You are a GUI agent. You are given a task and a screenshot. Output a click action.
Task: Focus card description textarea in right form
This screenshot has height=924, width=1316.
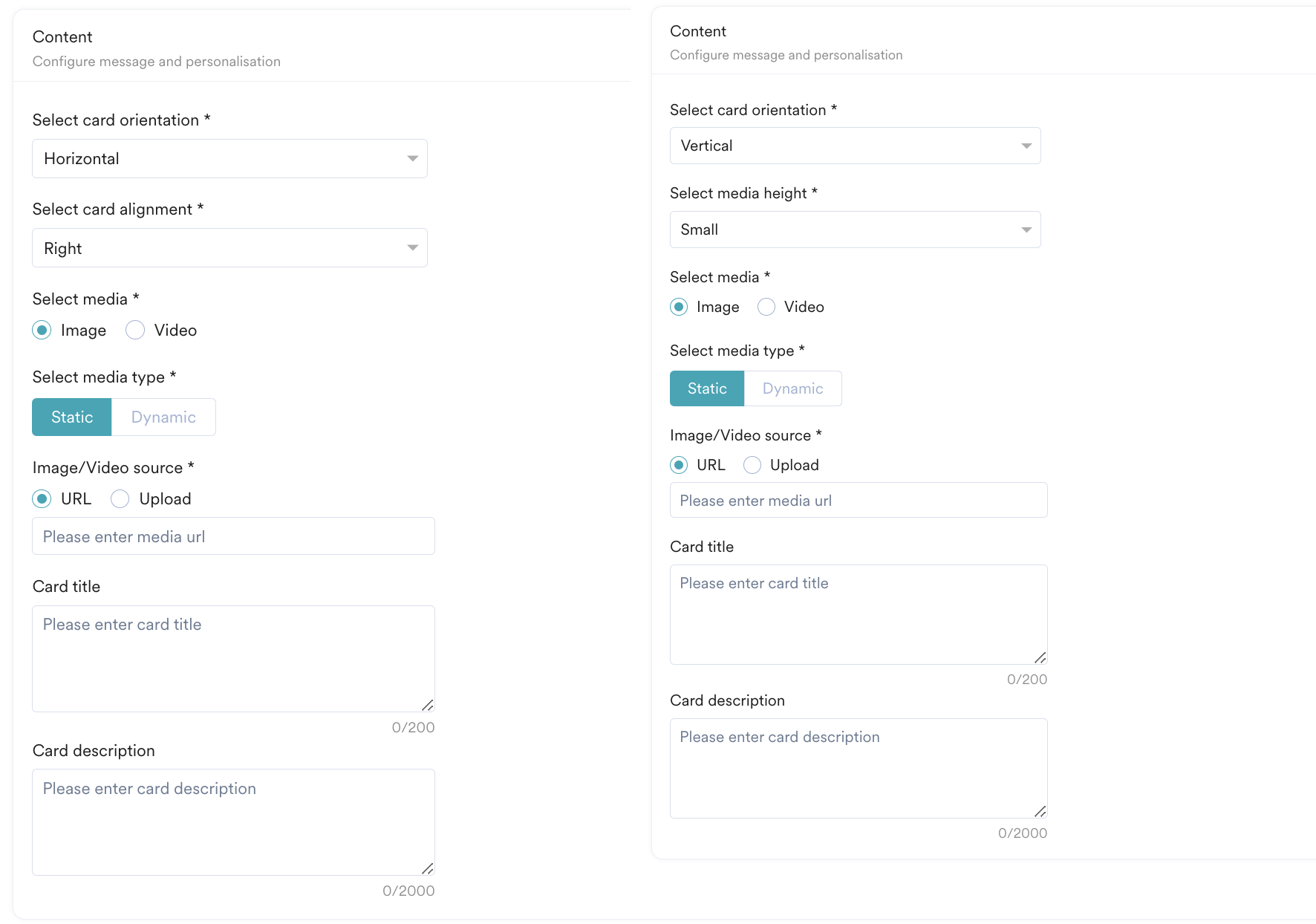pos(859,768)
